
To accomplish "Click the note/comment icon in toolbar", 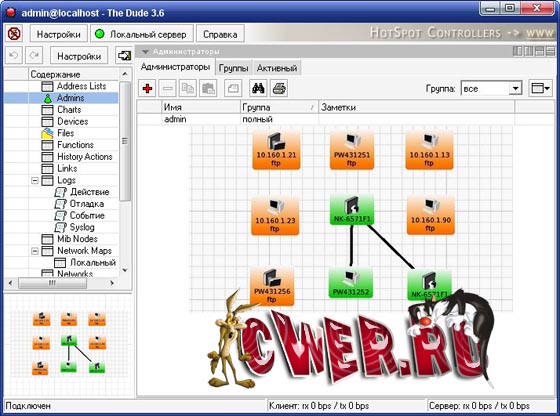I will pyautogui.click(x=233, y=88).
